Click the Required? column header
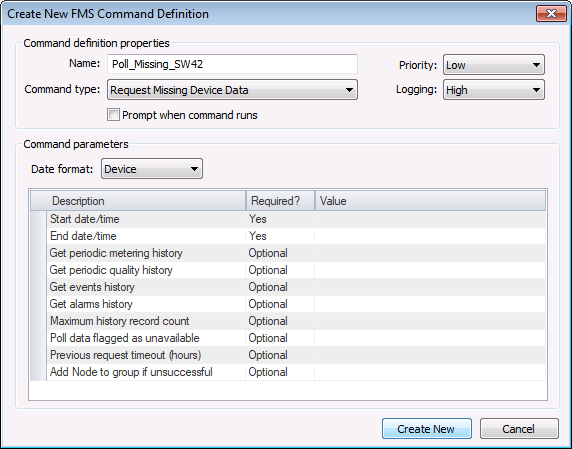This screenshot has width=572, height=449. coord(280,201)
